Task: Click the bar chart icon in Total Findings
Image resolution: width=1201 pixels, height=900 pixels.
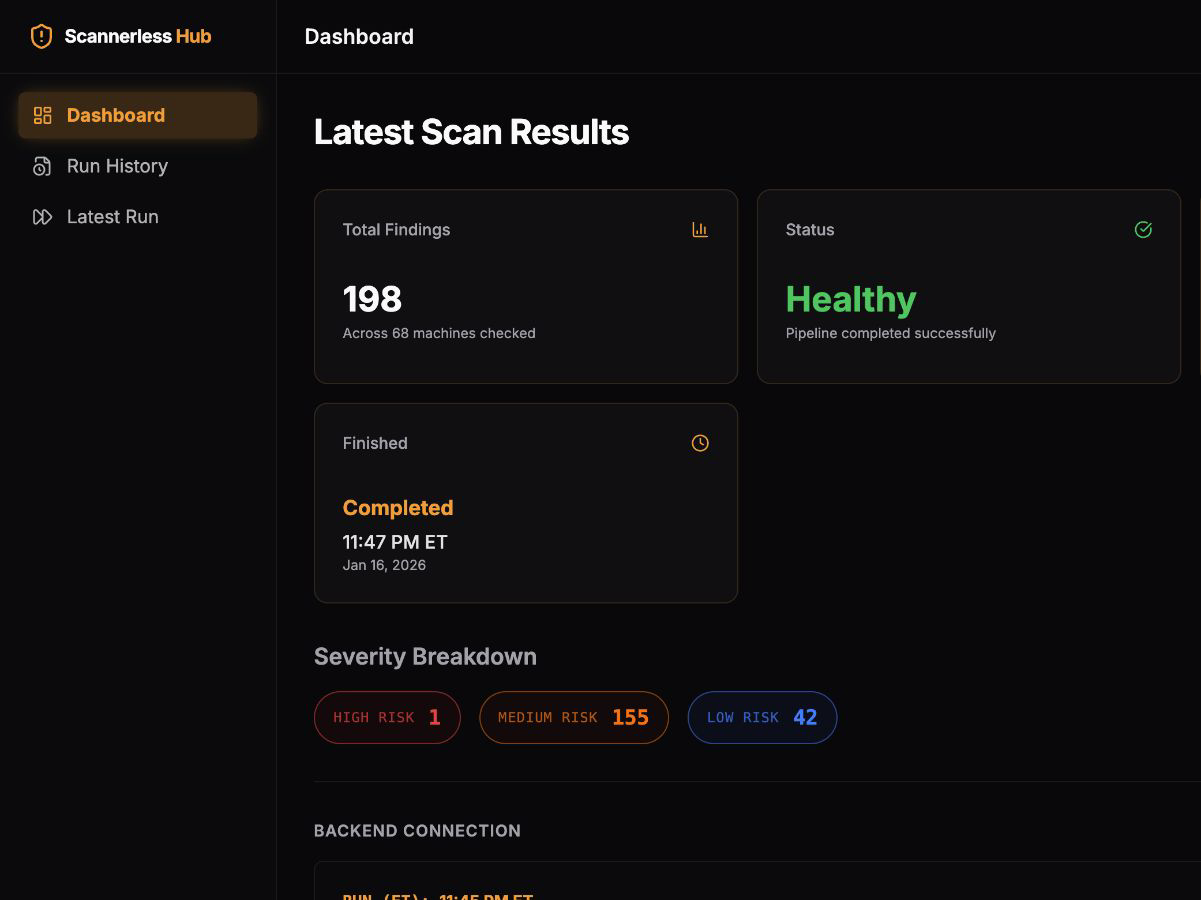Action: [x=700, y=230]
